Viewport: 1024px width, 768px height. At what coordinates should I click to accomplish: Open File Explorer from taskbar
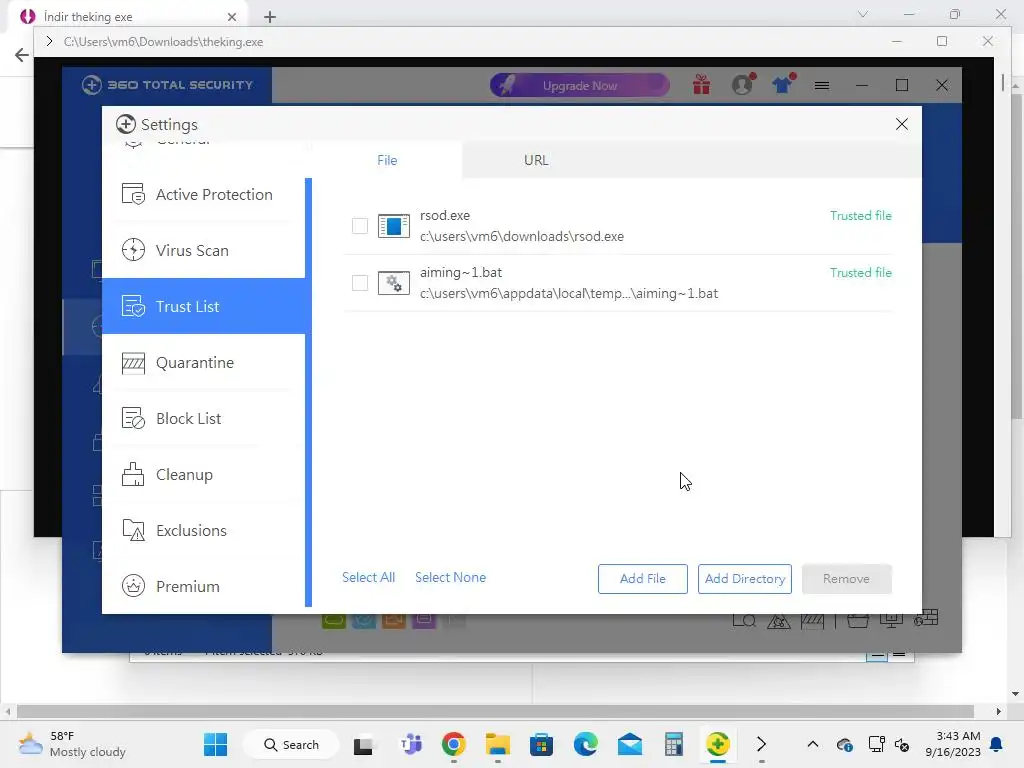point(498,744)
